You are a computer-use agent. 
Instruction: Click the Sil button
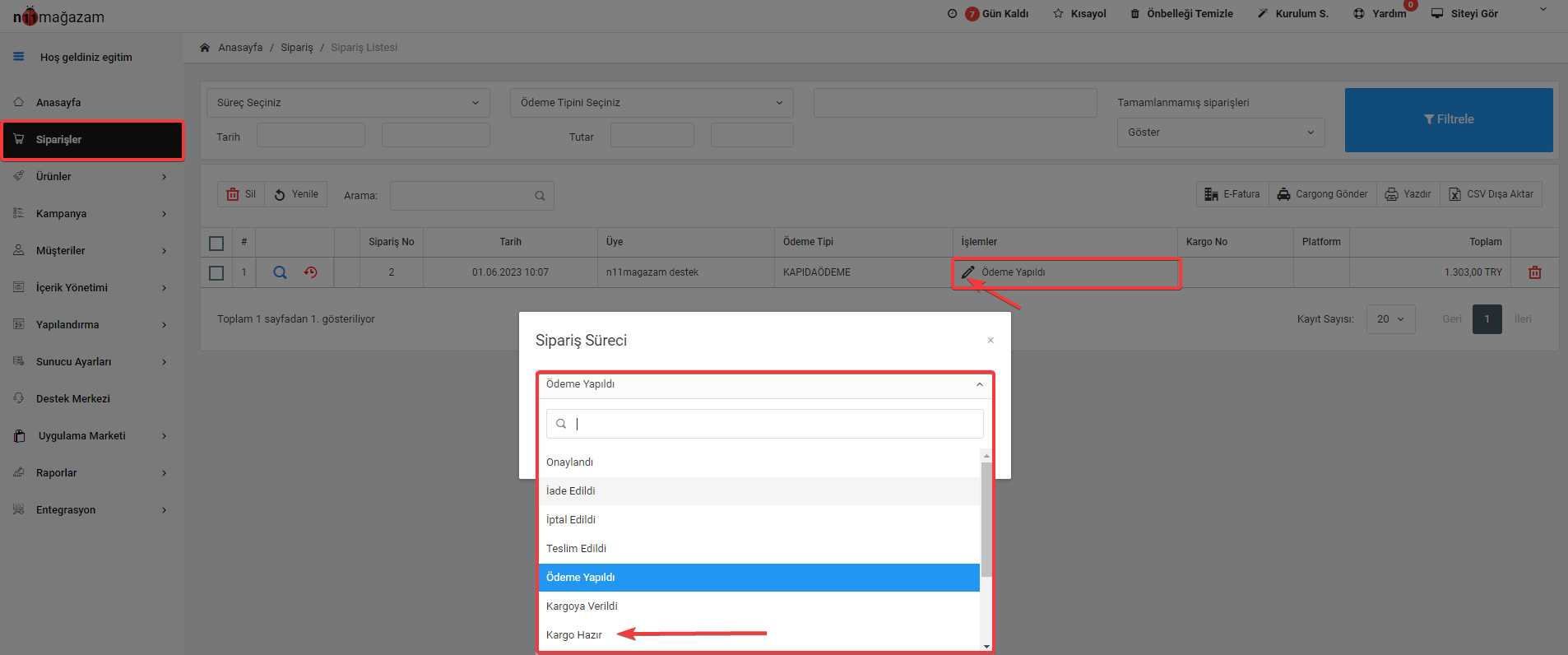(x=241, y=194)
